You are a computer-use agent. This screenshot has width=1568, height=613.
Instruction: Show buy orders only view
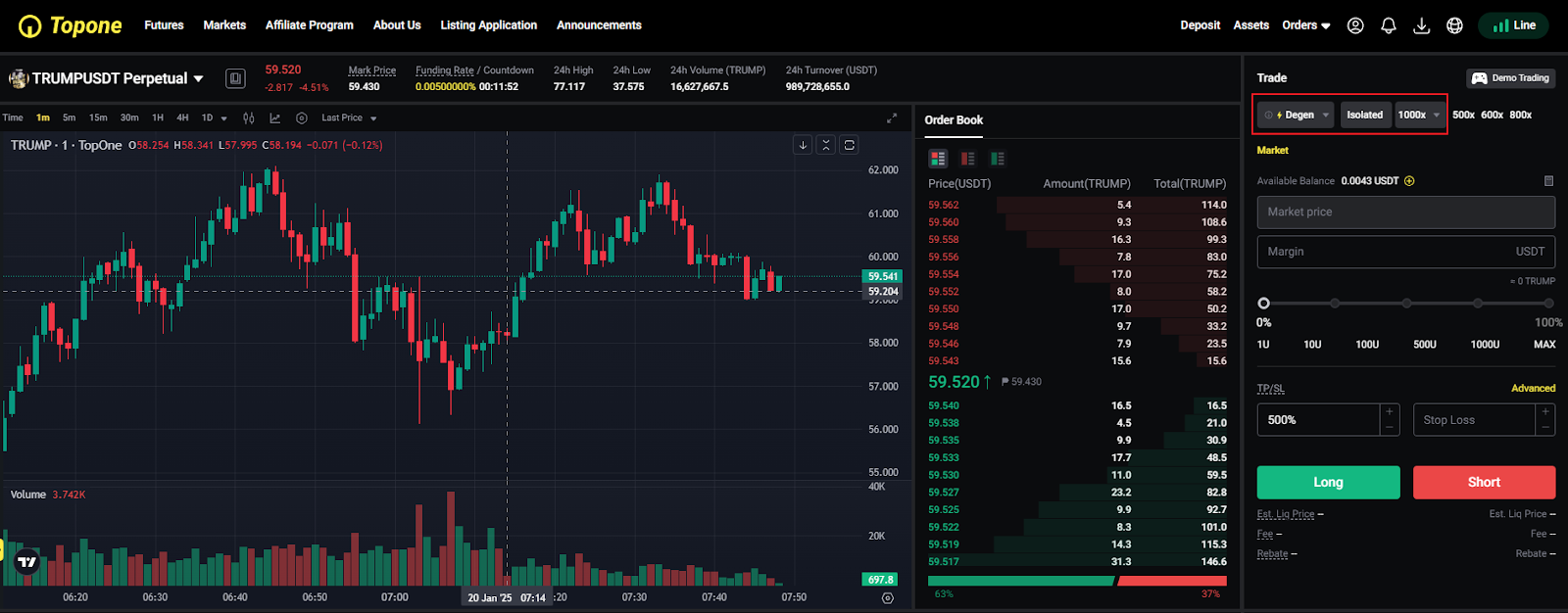[998, 159]
